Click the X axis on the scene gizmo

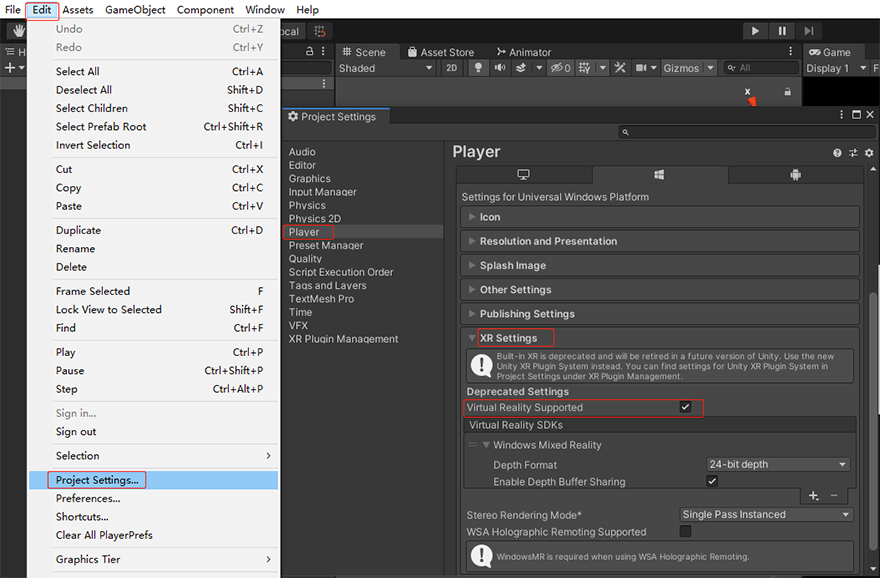click(748, 91)
